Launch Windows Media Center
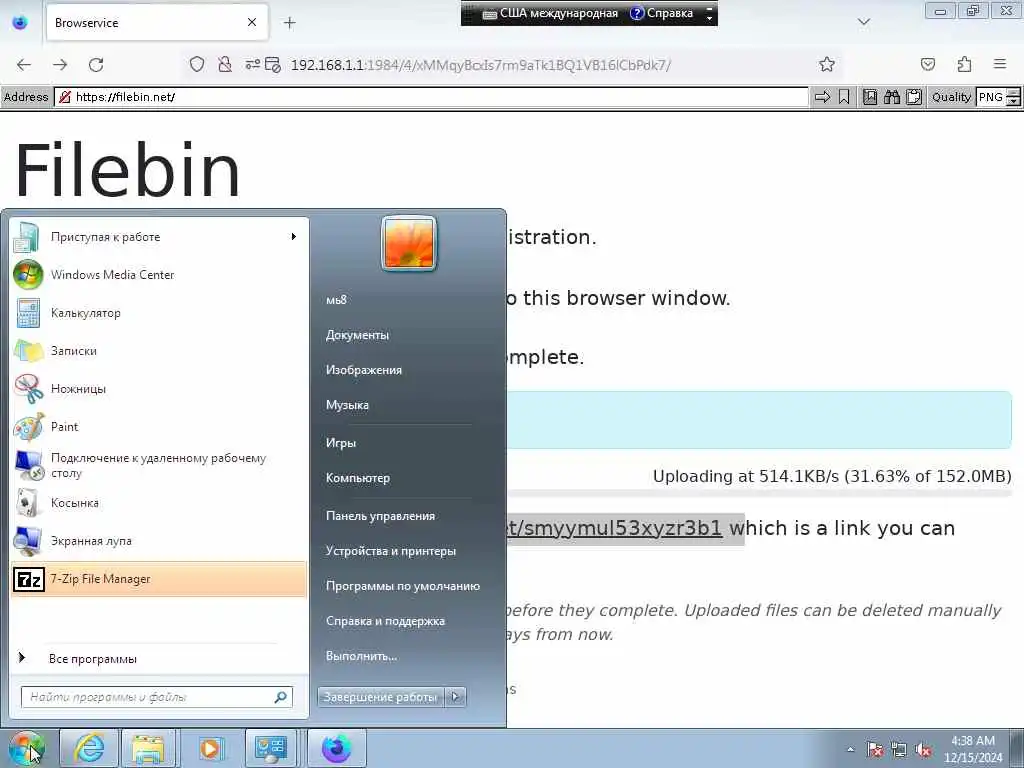1024x768 pixels. point(159,275)
